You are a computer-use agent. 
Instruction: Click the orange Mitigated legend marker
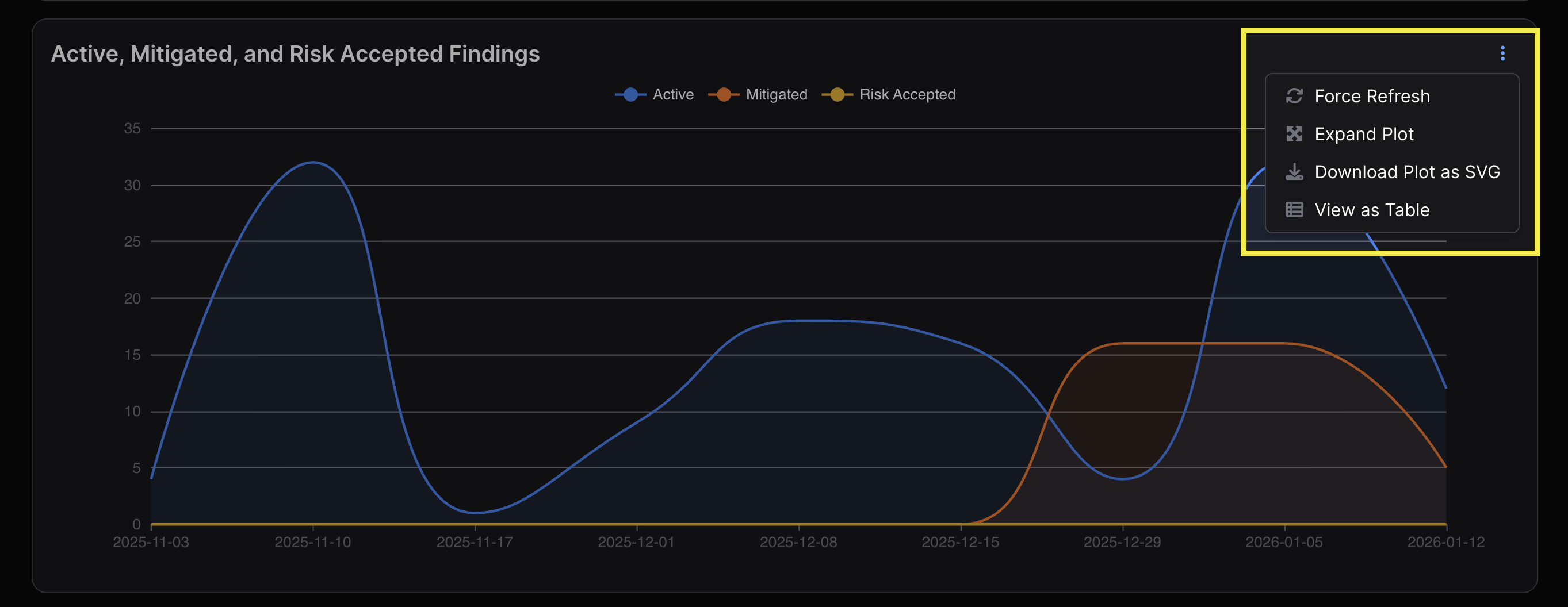(723, 95)
